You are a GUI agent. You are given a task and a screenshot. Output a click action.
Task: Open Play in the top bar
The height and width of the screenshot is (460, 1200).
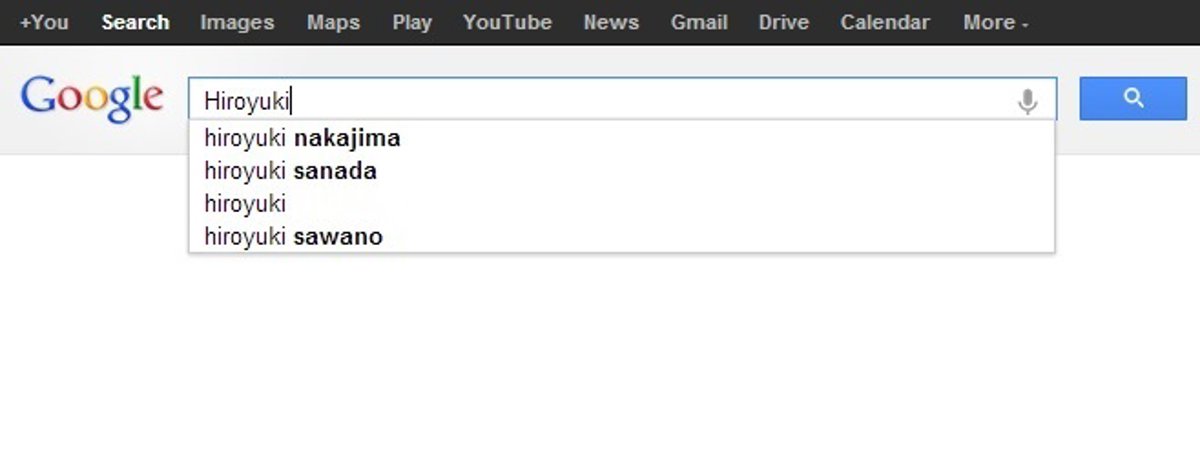pos(412,22)
